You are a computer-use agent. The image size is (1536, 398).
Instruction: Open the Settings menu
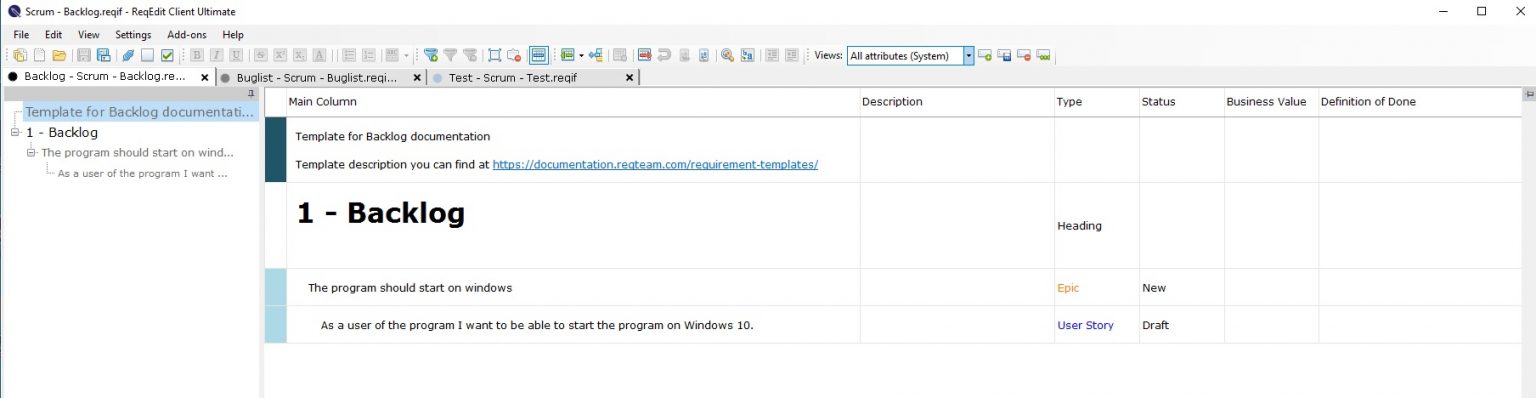(x=133, y=35)
